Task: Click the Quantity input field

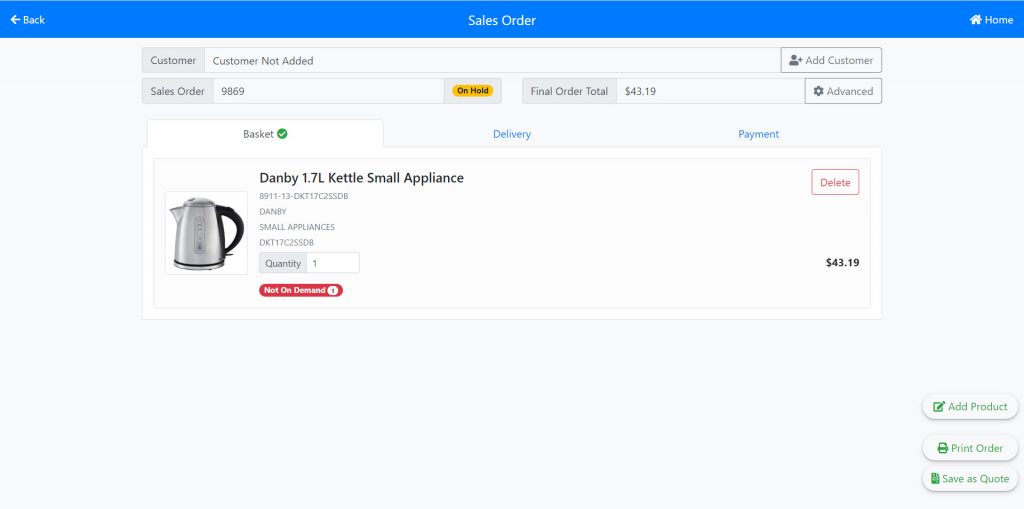Action: 333,263
